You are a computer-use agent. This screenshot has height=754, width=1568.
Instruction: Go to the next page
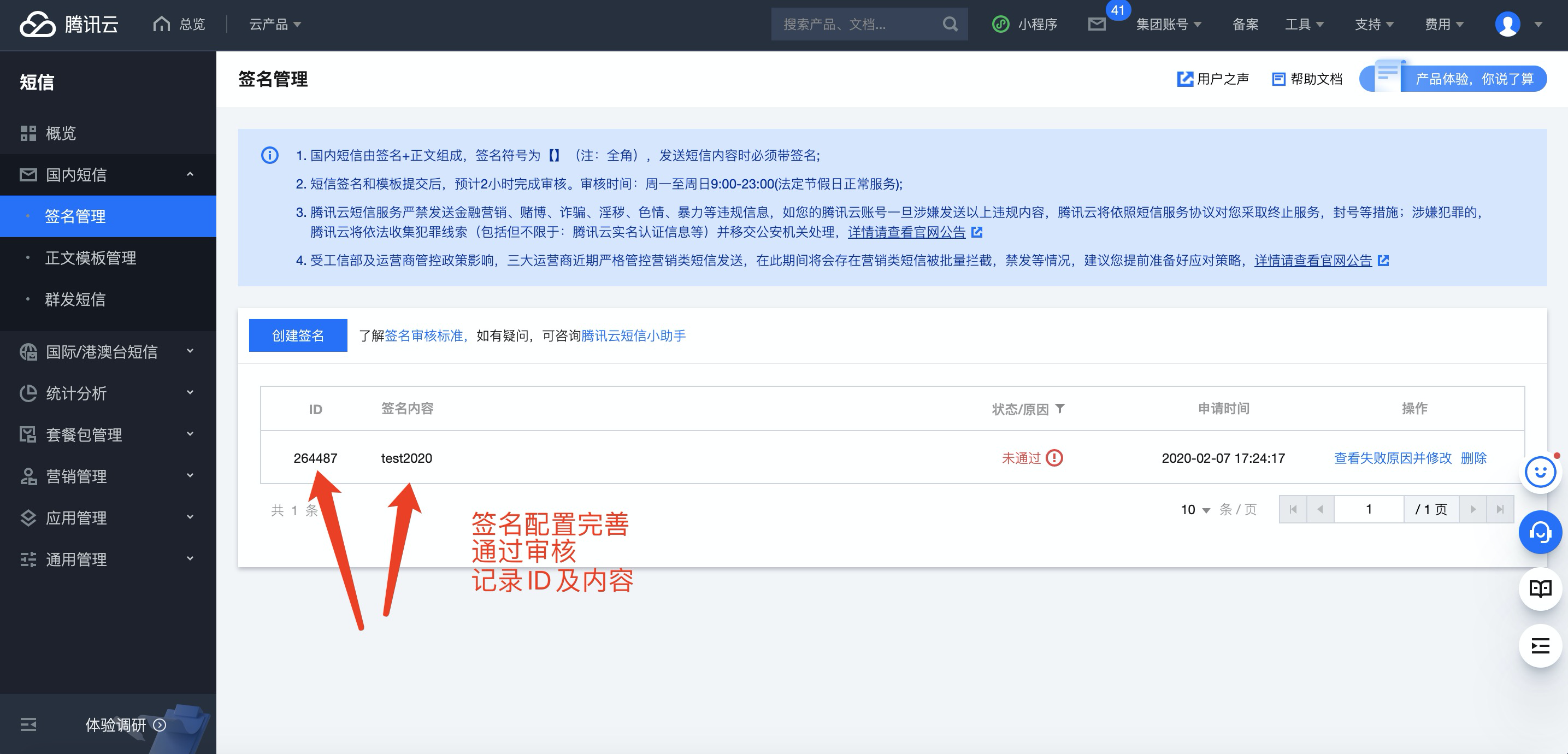pos(1473,509)
